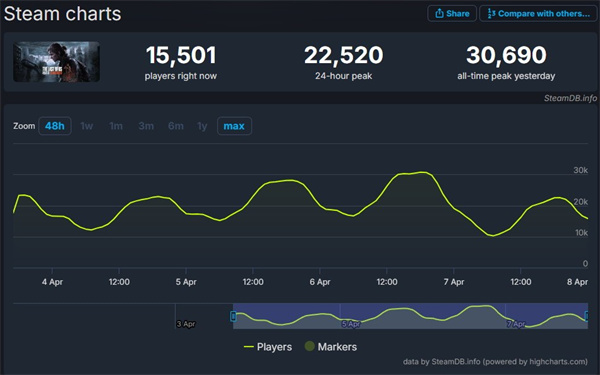Select the 1w zoom range
The image size is (600, 375).
tap(86, 126)
